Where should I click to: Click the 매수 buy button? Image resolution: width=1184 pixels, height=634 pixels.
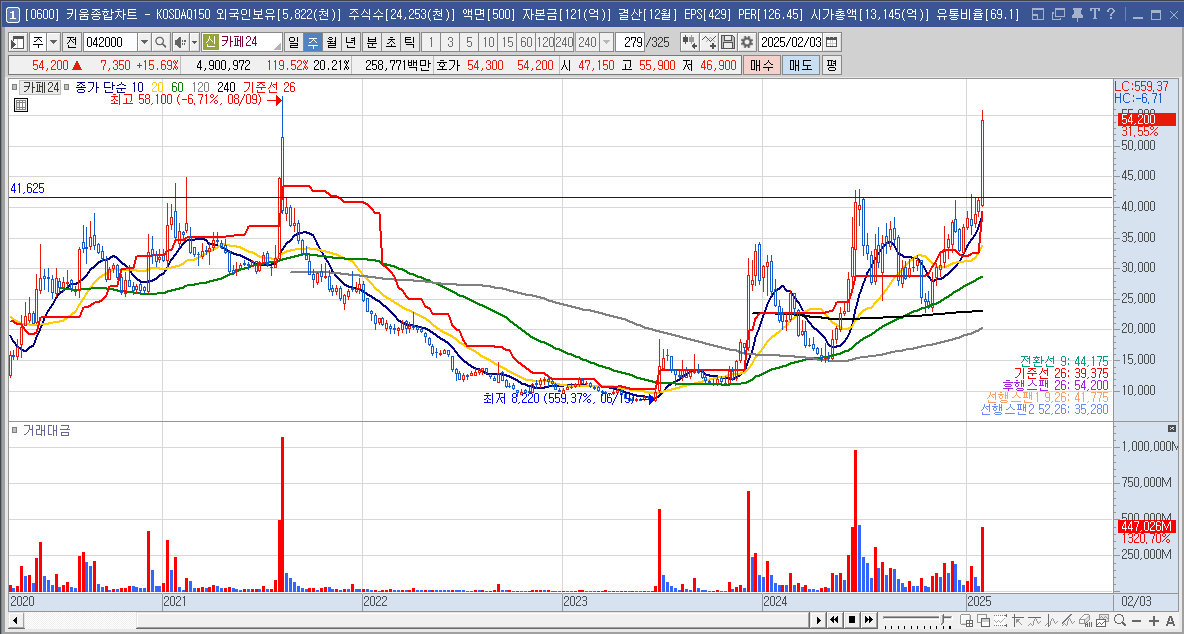pos(761,65)
